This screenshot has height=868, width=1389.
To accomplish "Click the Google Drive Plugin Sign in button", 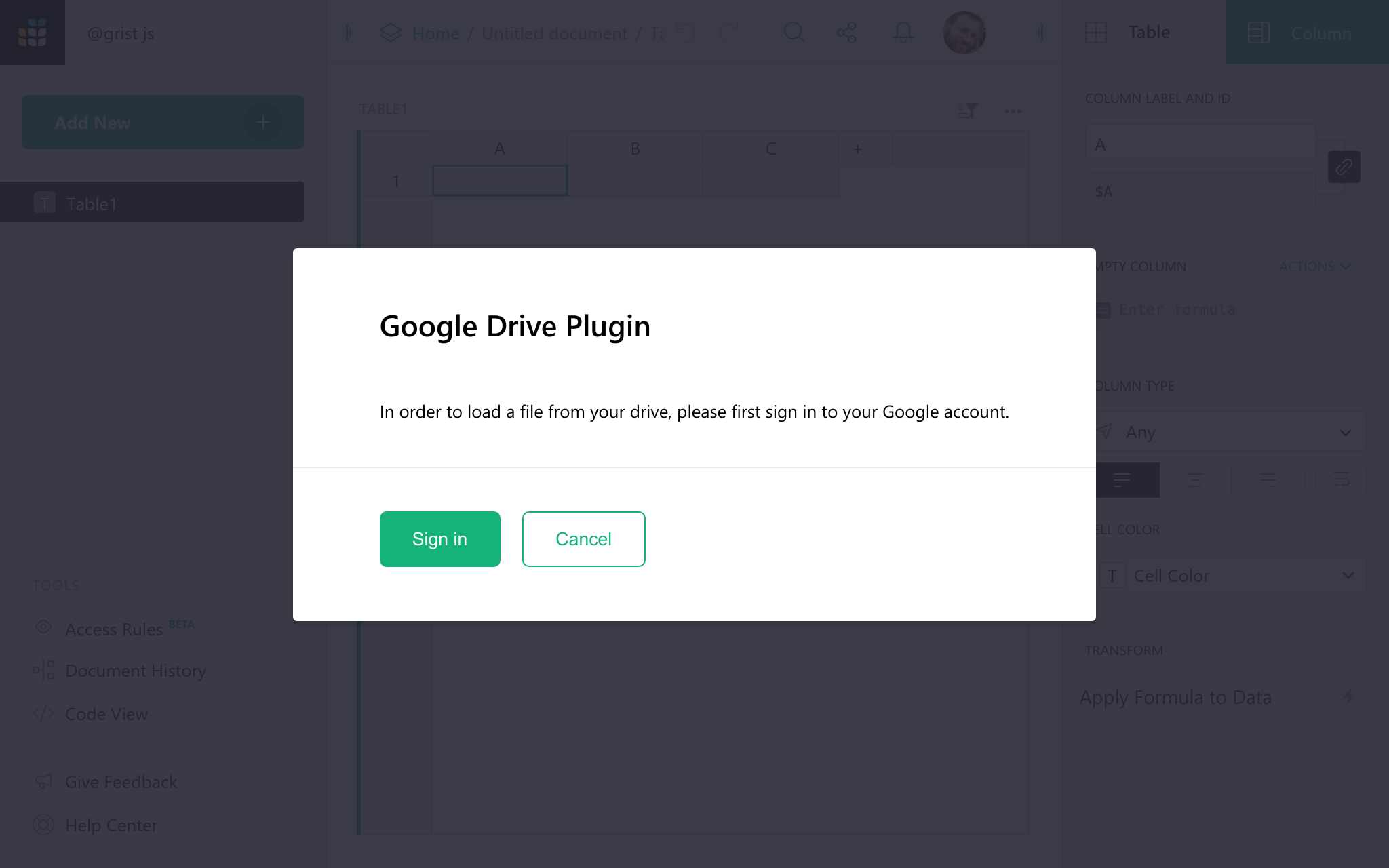I will [x=440, y=539].
